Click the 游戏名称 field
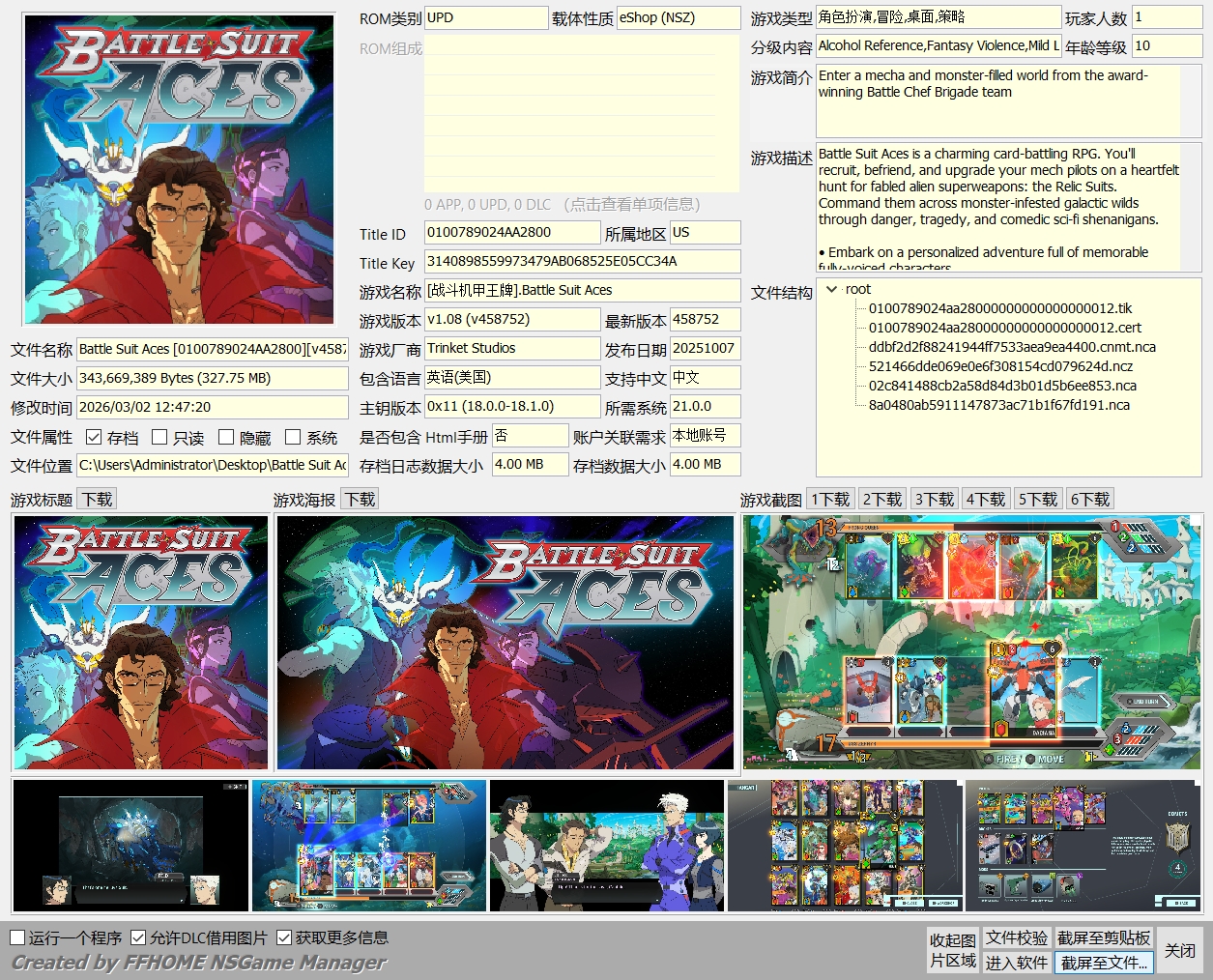This screenshot has width=1213, height=980. 582,291
